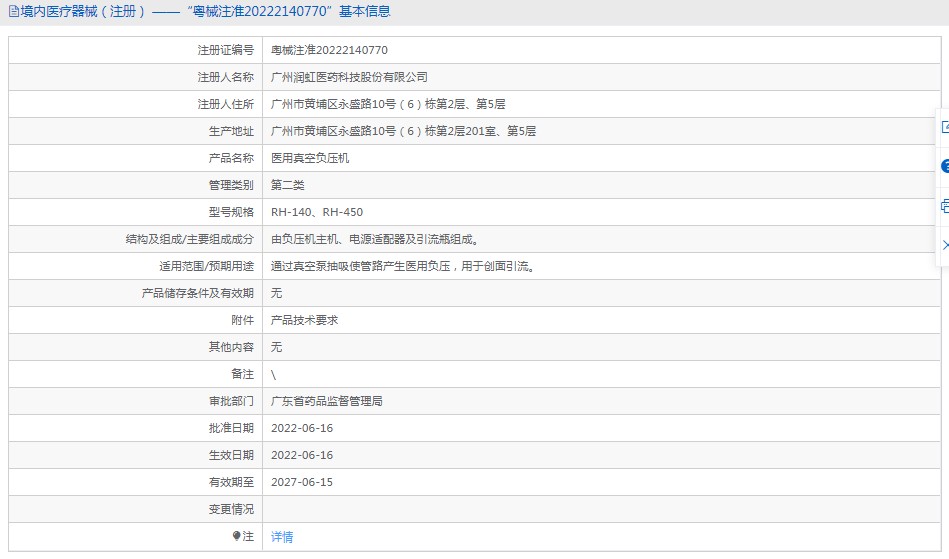
Task: Click the lightbulb icon next to 注
Action: [x=236, y=536]
